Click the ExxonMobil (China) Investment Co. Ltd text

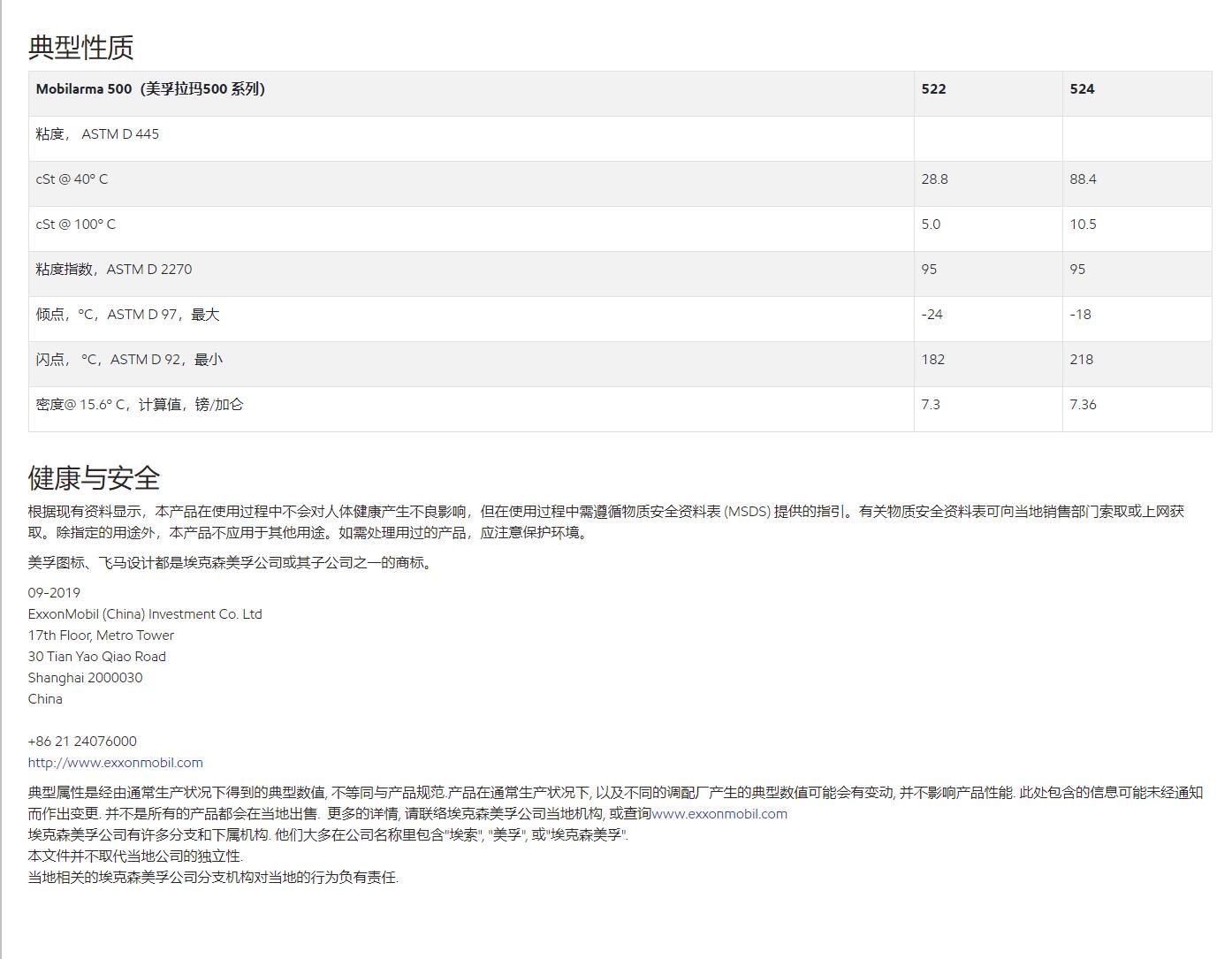click(x=145, y=614)
